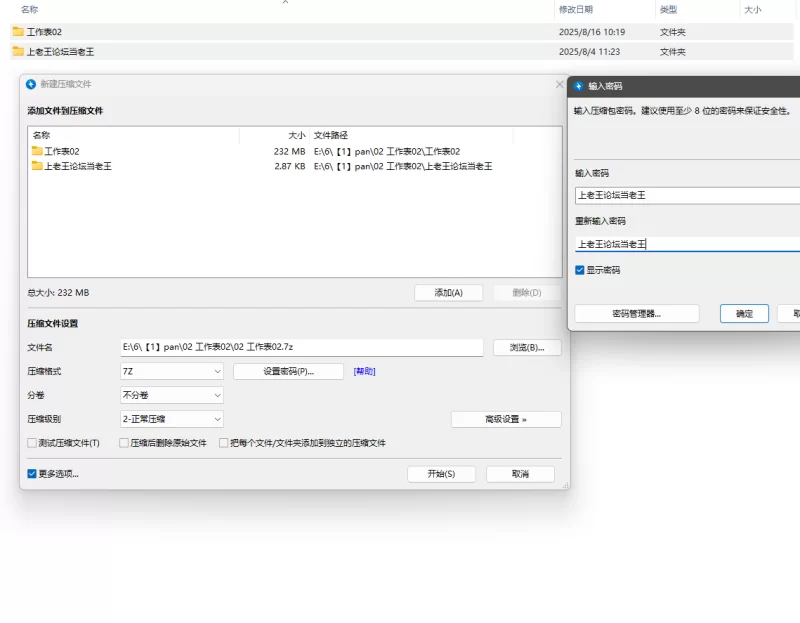This screenshot has height=623, width=800.
Task: Click 名称 column header in archive list
Action: pos(41,135)
